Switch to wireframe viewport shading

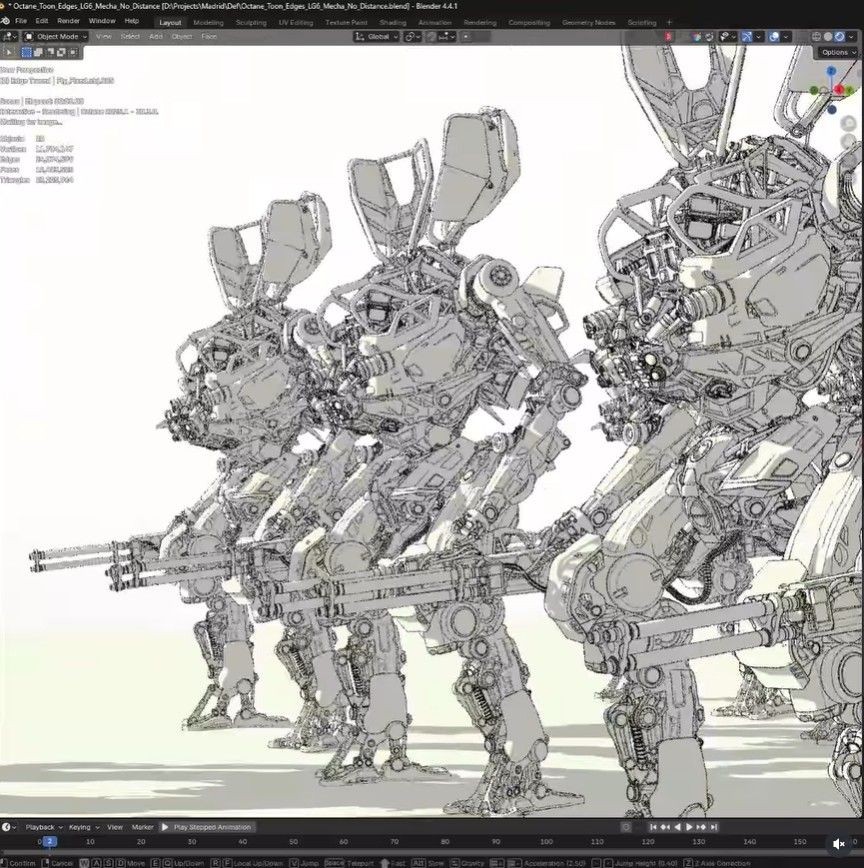coord(818,37)
